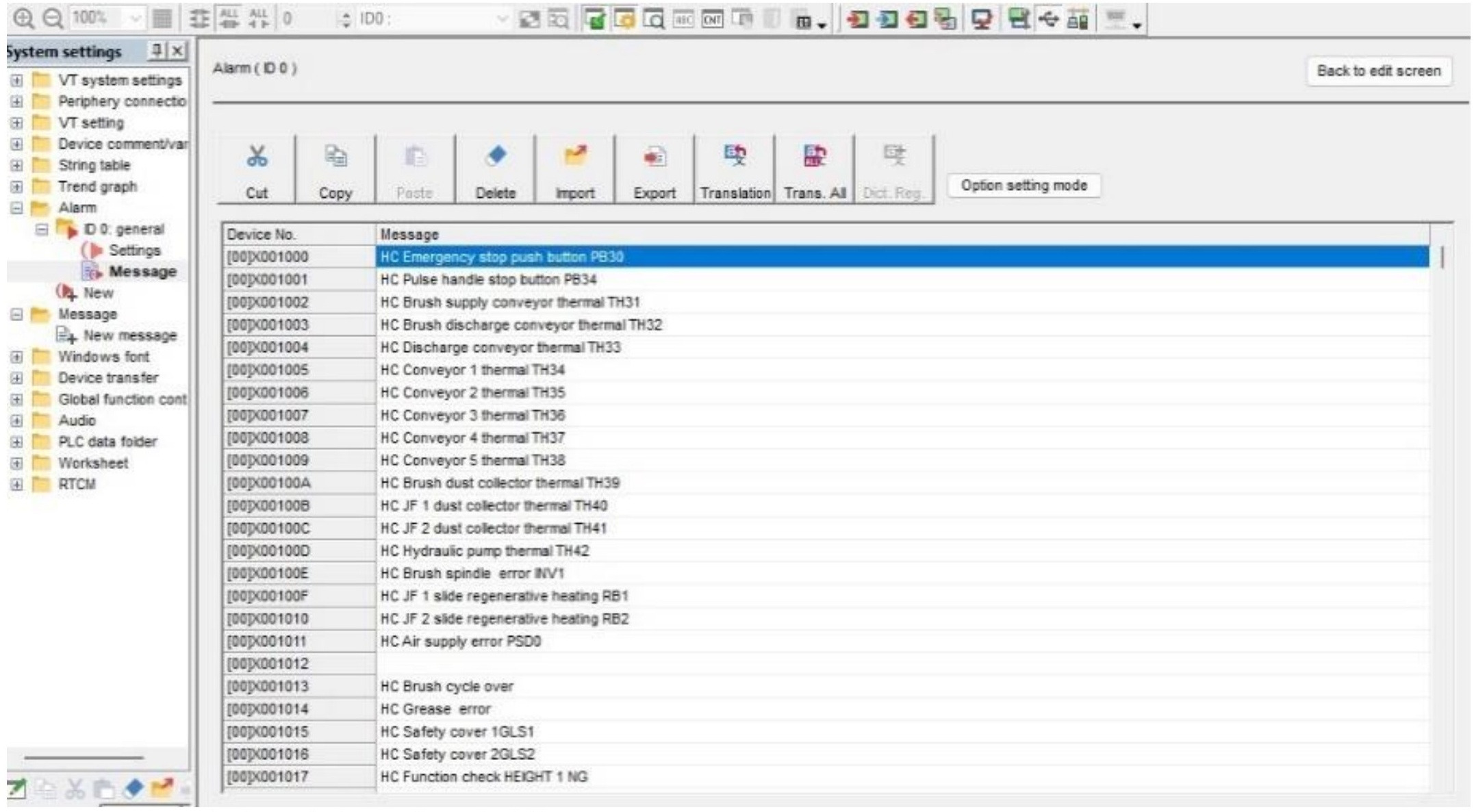Click the Export icon button
Screen dimensions: 1474x812
pos(654,168)
